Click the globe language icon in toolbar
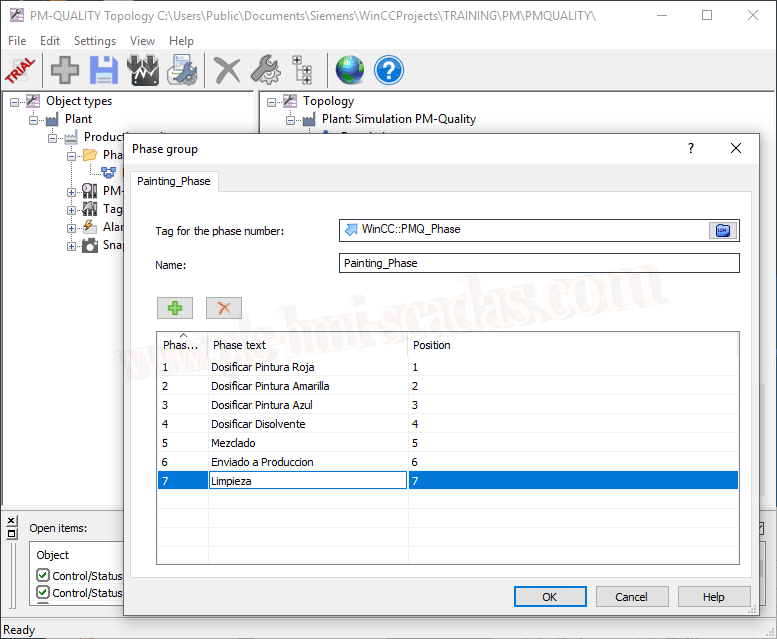 click(x=350, y=70)
